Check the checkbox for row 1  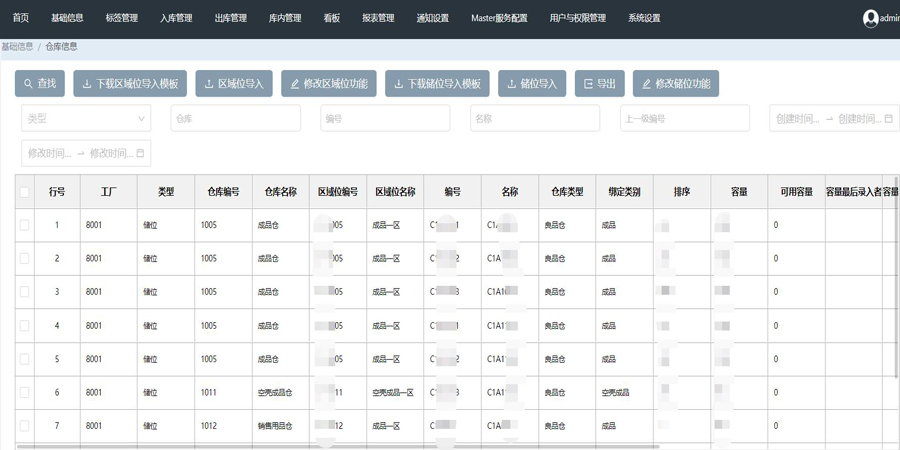[25, 225]
